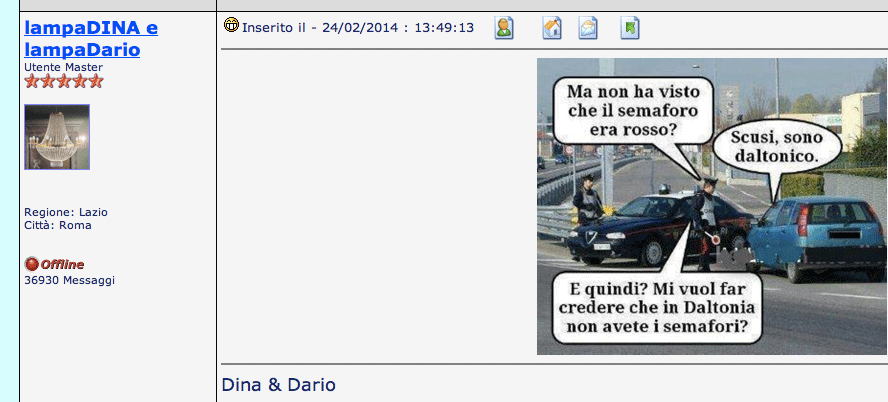Click the Scusi, sono daltonico speech bubble

tap(775, 146)
